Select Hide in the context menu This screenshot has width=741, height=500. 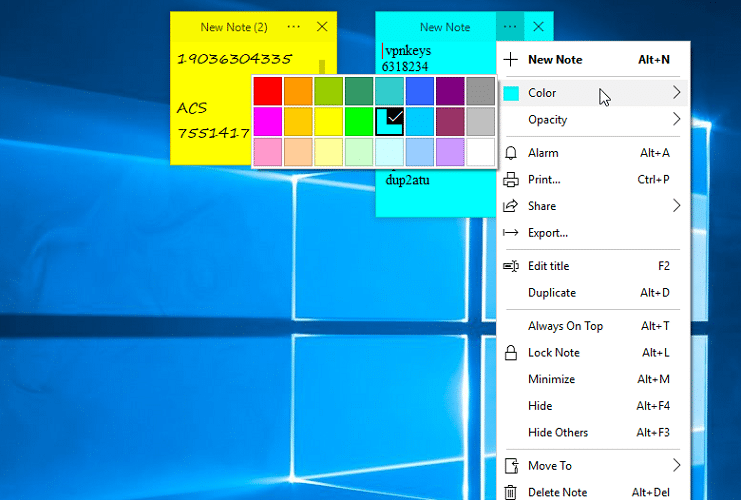[593, 406]
